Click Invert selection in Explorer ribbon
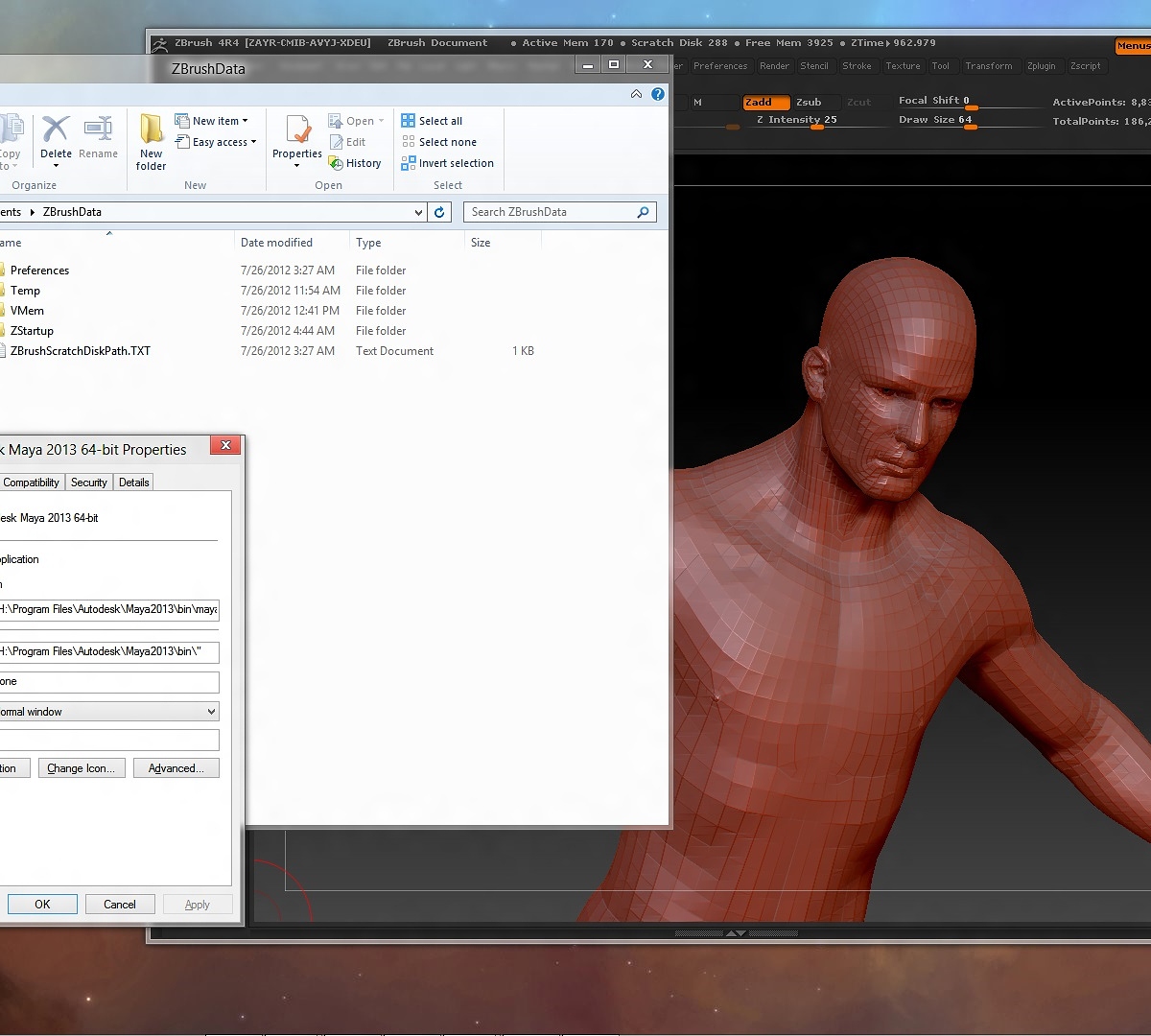The height and width of the screenshot is (1036, 1151). [447, 163]
